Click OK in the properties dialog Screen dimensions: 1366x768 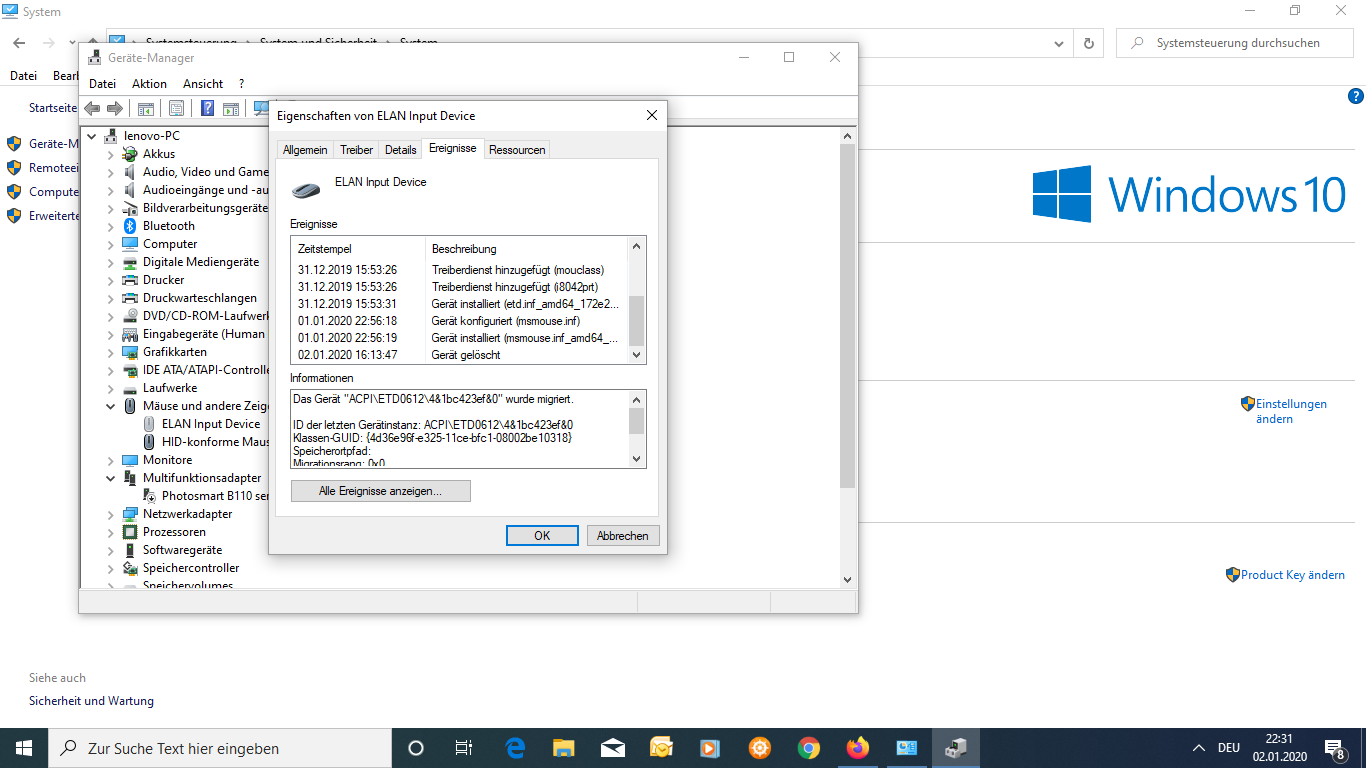542,536
